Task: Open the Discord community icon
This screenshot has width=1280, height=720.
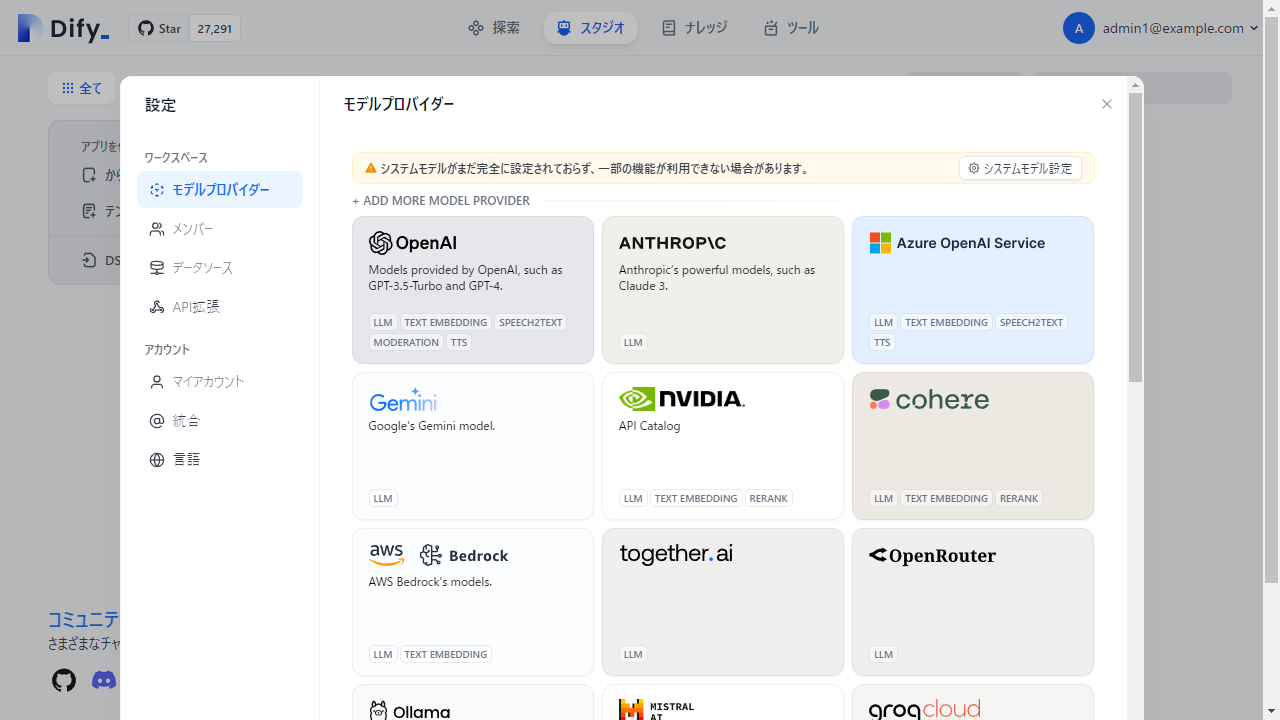Action: 104,681
